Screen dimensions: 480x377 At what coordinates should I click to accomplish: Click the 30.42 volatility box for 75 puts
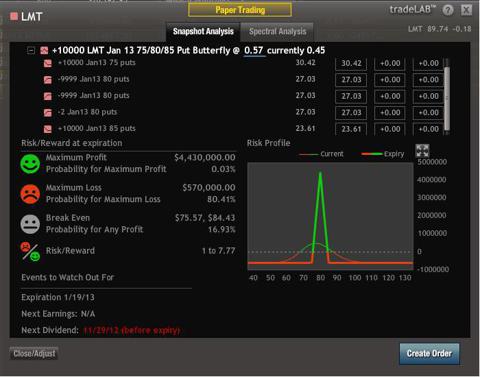click(x=351, y=64)
